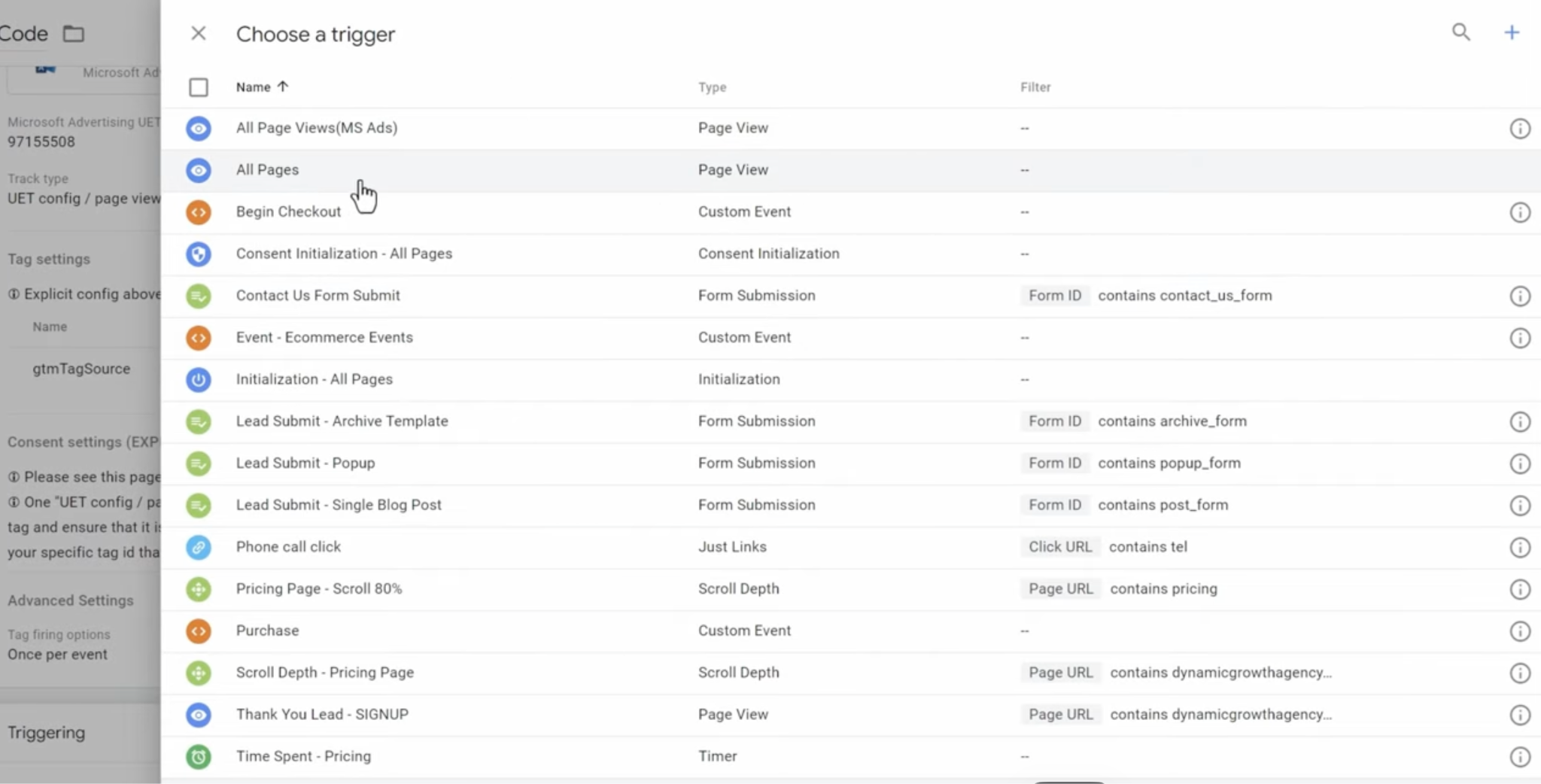Click the Filter column header

1035,87
